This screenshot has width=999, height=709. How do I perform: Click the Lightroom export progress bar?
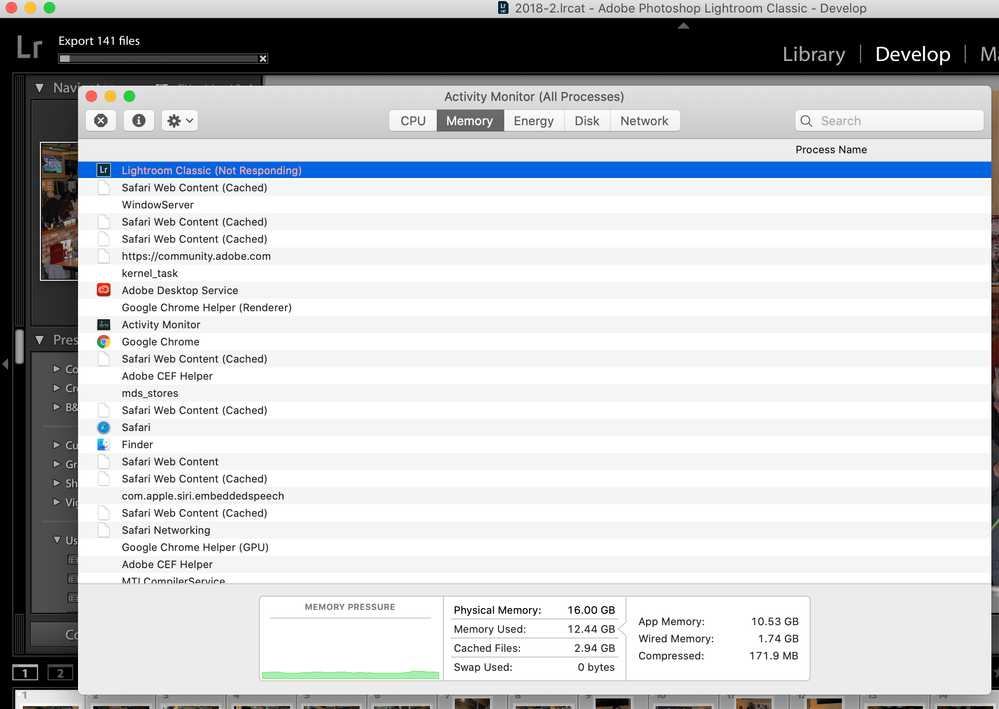[158, 59]
